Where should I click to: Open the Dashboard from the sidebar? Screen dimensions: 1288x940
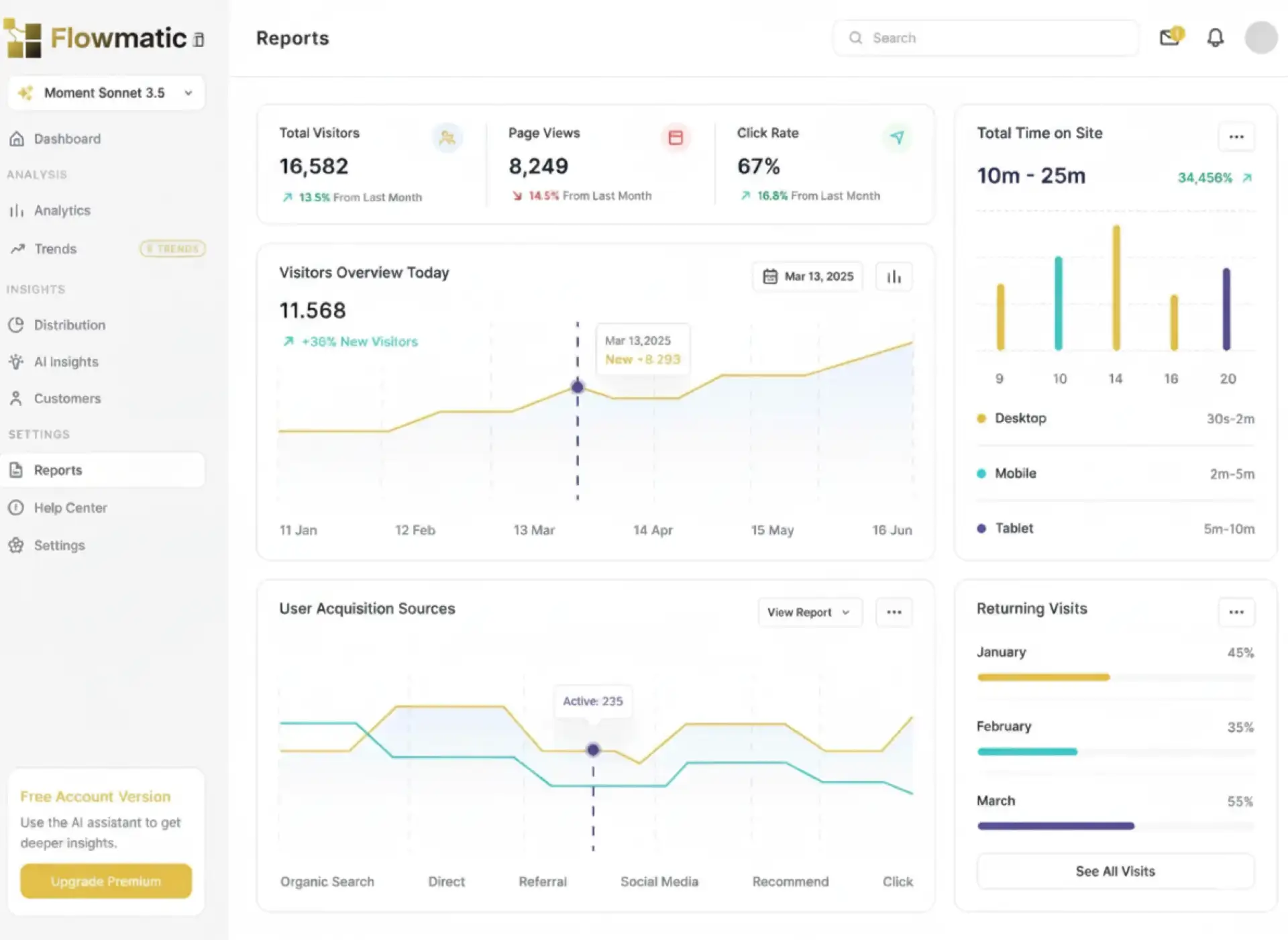pyautogui.click(x=67, y=138)
